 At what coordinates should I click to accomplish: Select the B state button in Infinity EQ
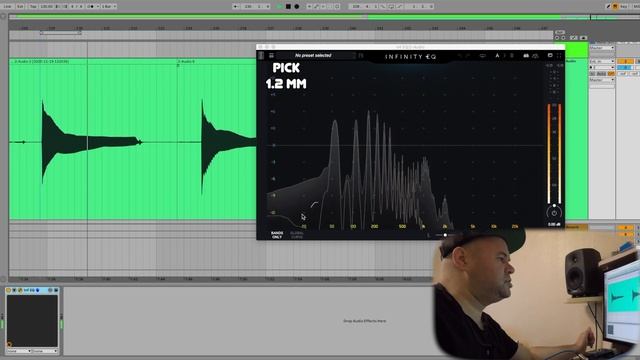[511, 56]
